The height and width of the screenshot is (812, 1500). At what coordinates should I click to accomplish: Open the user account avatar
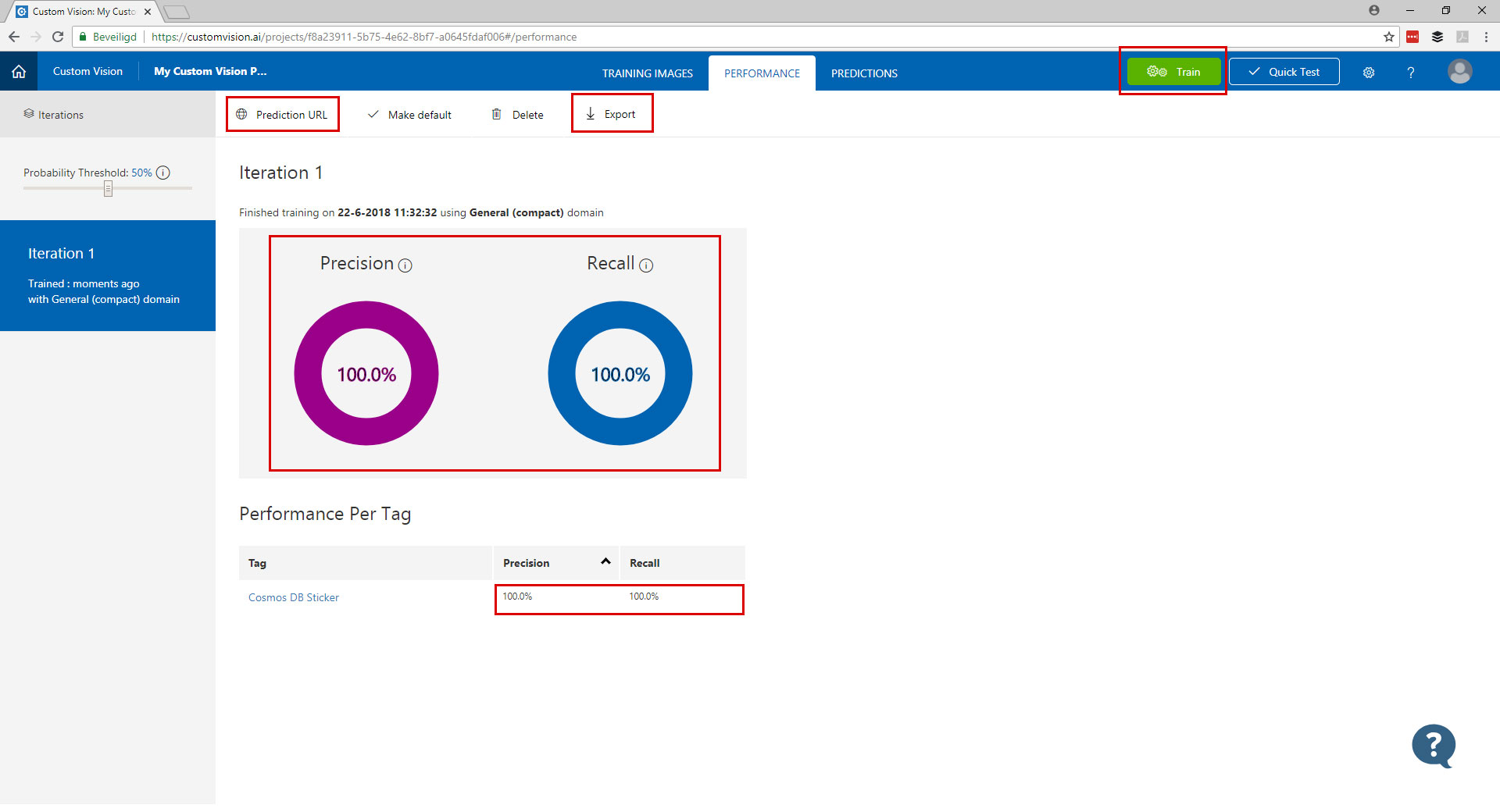[1459, 72]
